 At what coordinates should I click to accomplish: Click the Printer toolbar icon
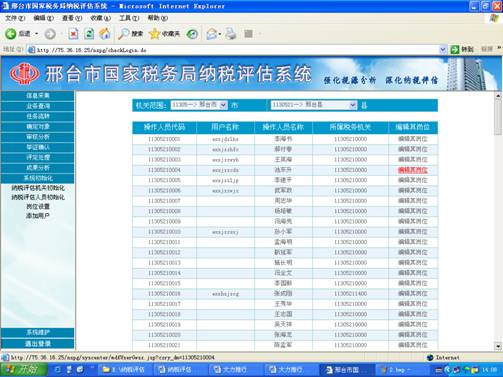click(x=231, y=34)
